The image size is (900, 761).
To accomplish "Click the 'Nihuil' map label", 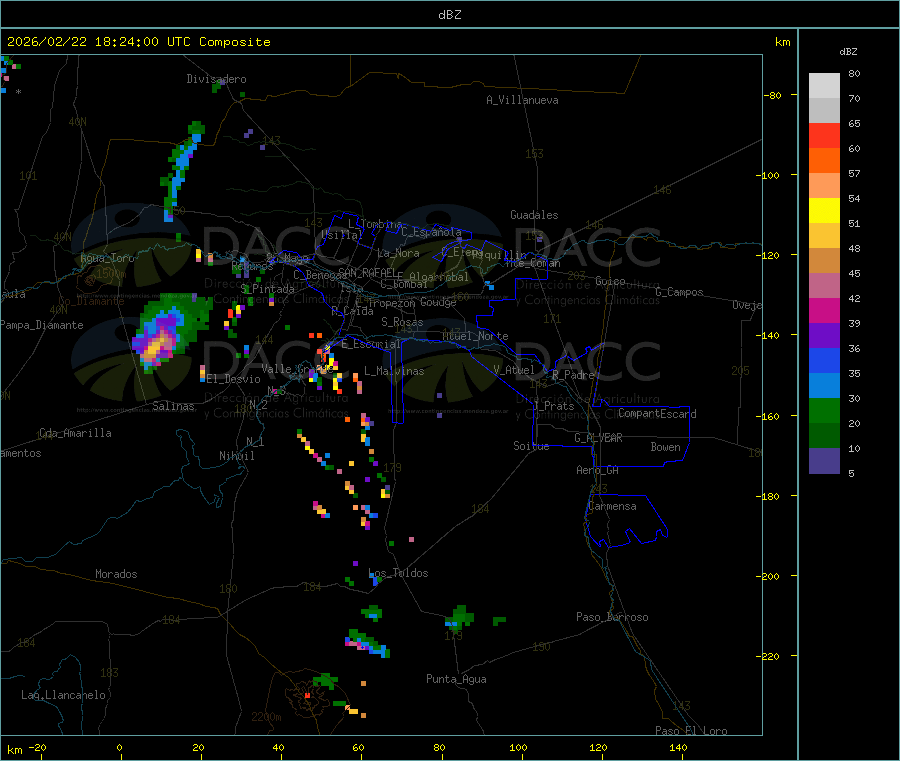I will [x=236, y=456].
